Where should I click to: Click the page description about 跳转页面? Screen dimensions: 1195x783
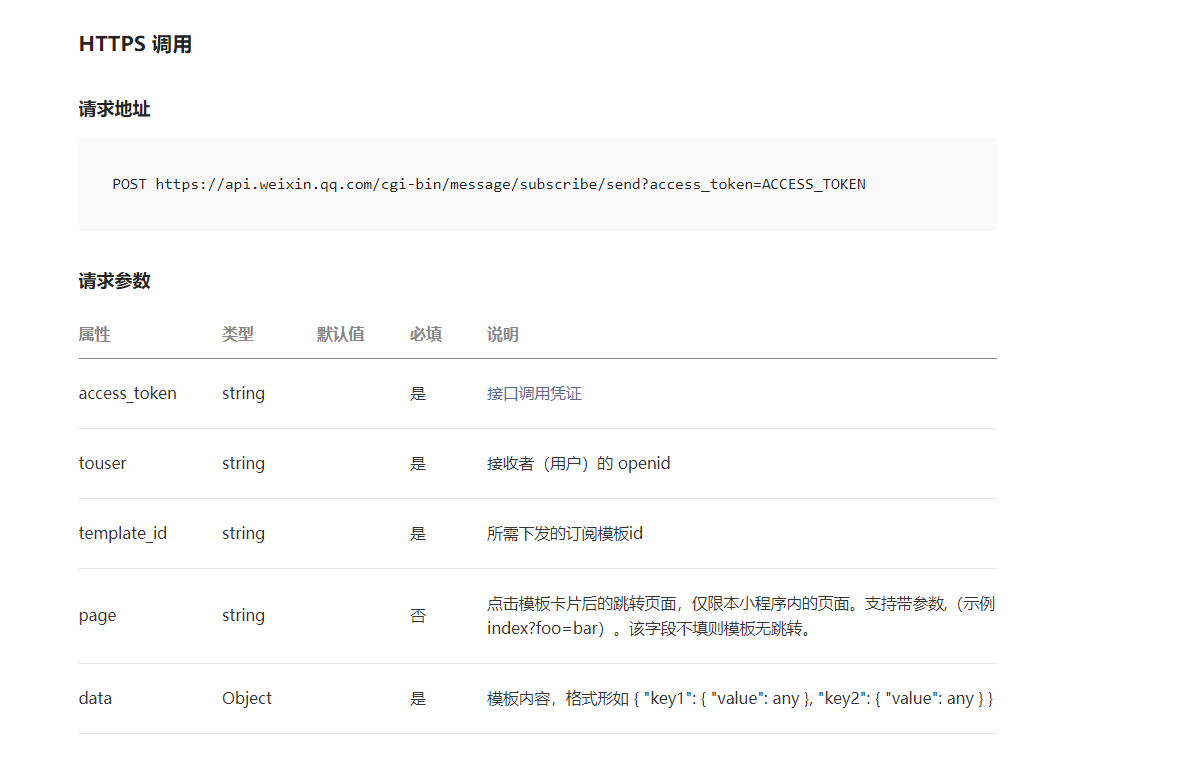point(741,616)
